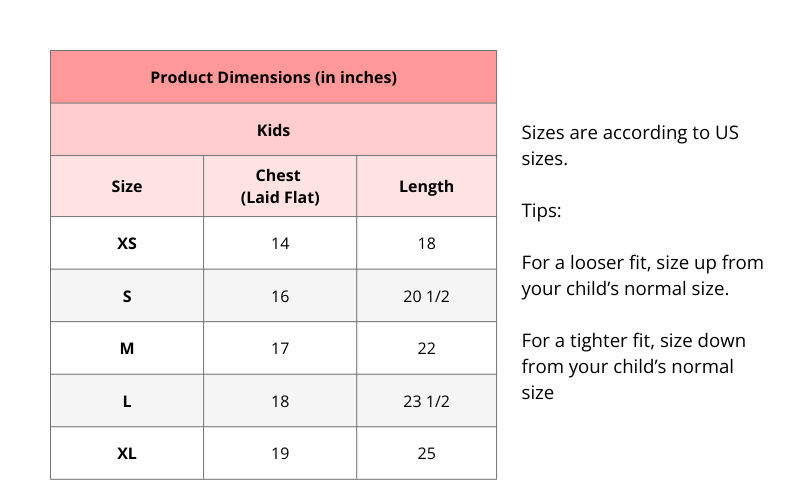
Task: Click the Product Dimensions header cell
Action: pos(273,77)
